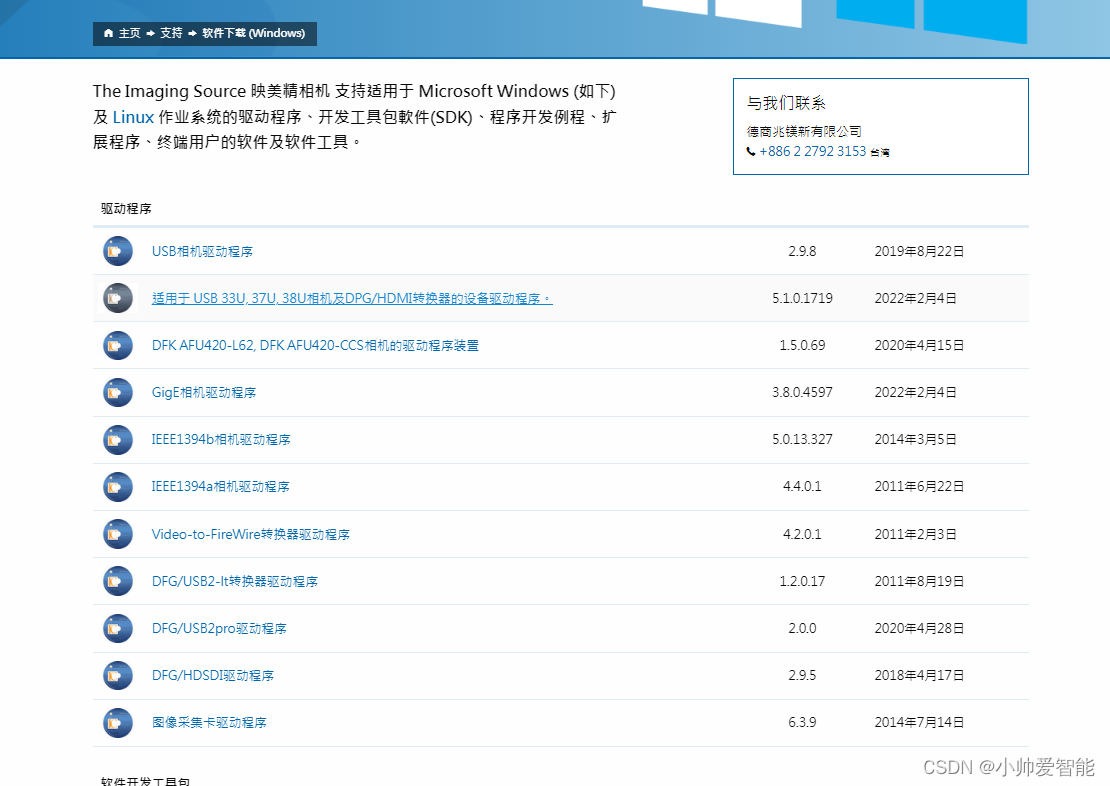Click version number 4.2.0.1
This screenshot has height=786, width=1110.
[x=802, y=534]
